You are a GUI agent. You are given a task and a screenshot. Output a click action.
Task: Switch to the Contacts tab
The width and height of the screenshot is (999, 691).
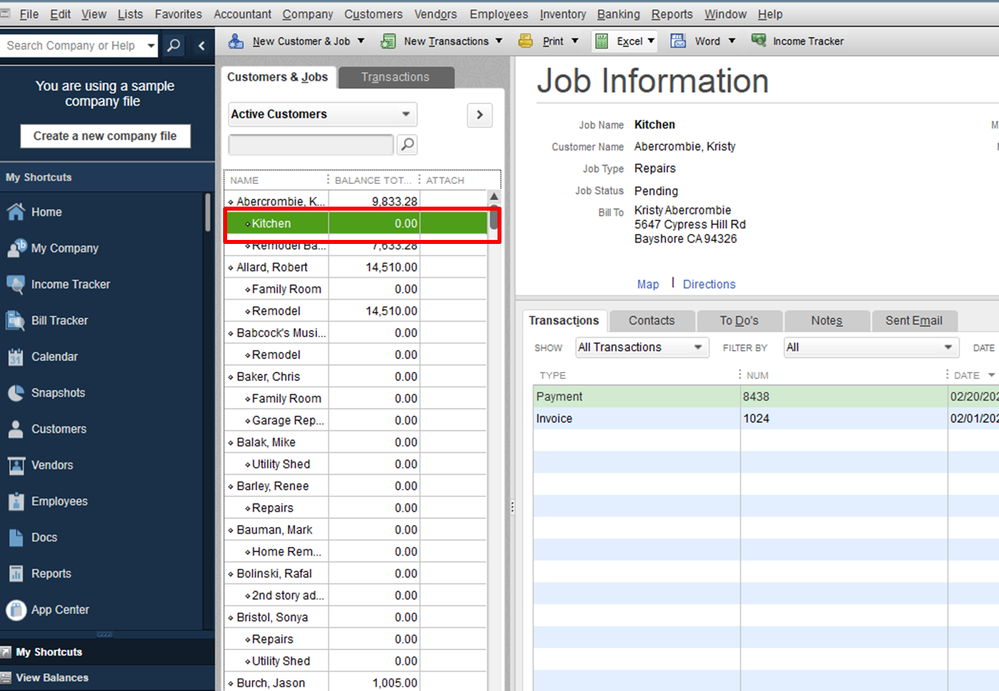(x=651, y=321)
